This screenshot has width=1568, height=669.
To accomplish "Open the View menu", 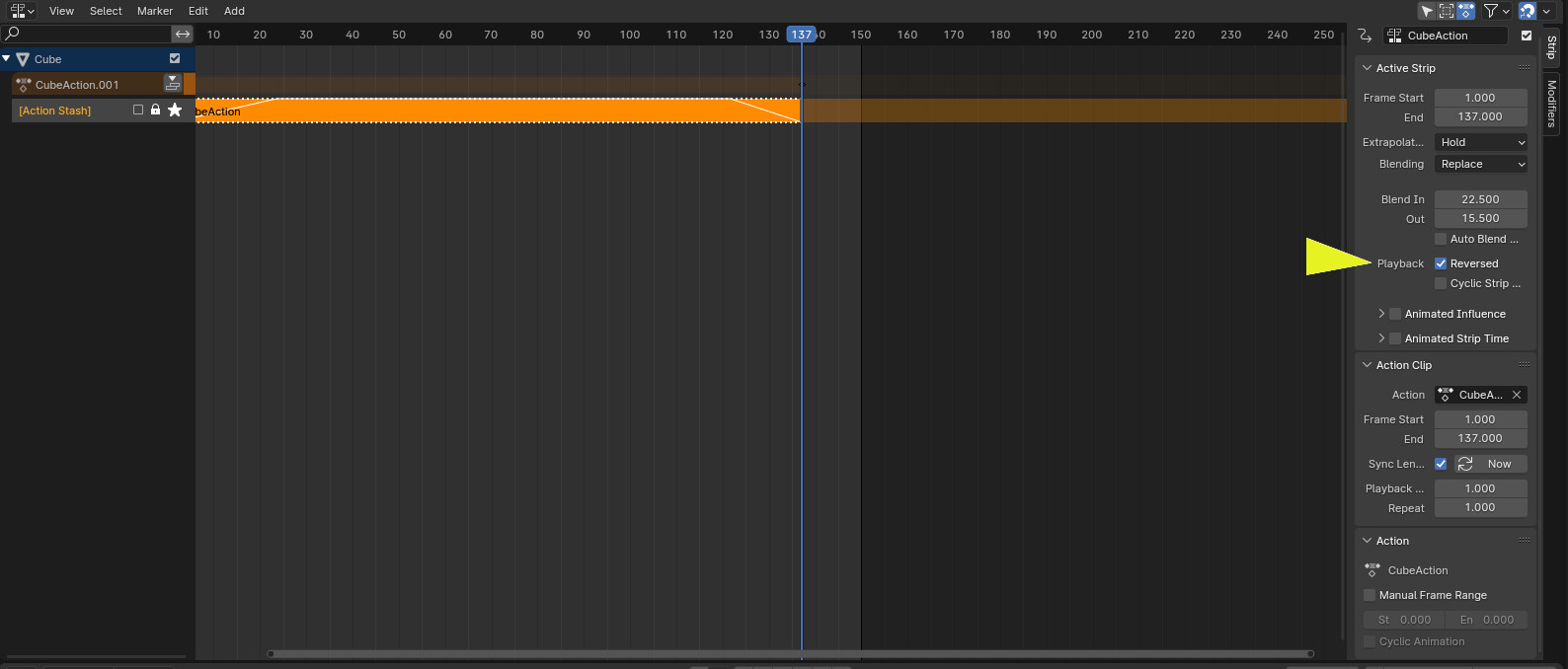I will [x=61, y=11].
